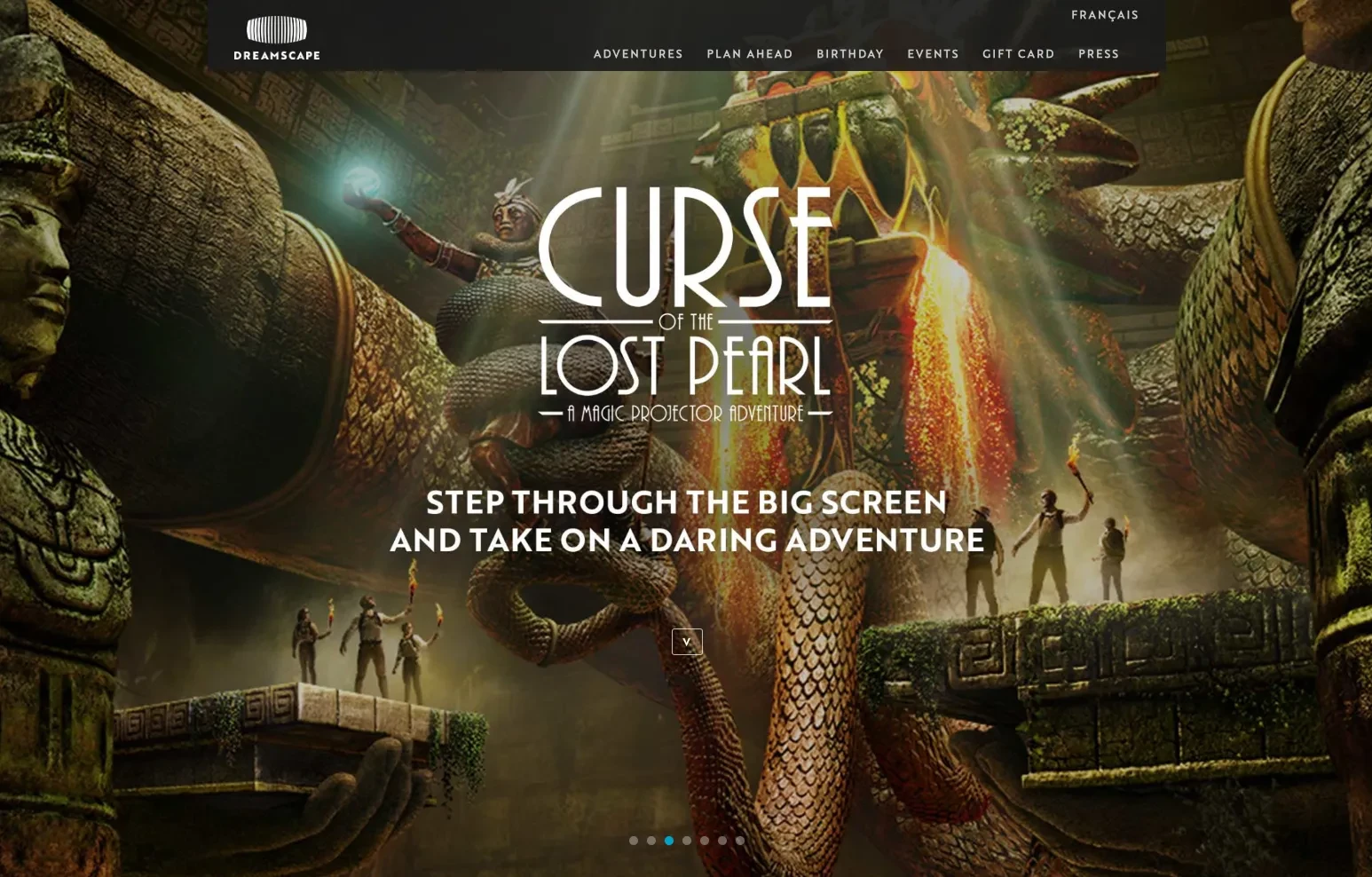The height and width of the screenshot is (877, 1372).
Task: Switch language to Français
Action: pyautogui.click(x=1105, y=15)
